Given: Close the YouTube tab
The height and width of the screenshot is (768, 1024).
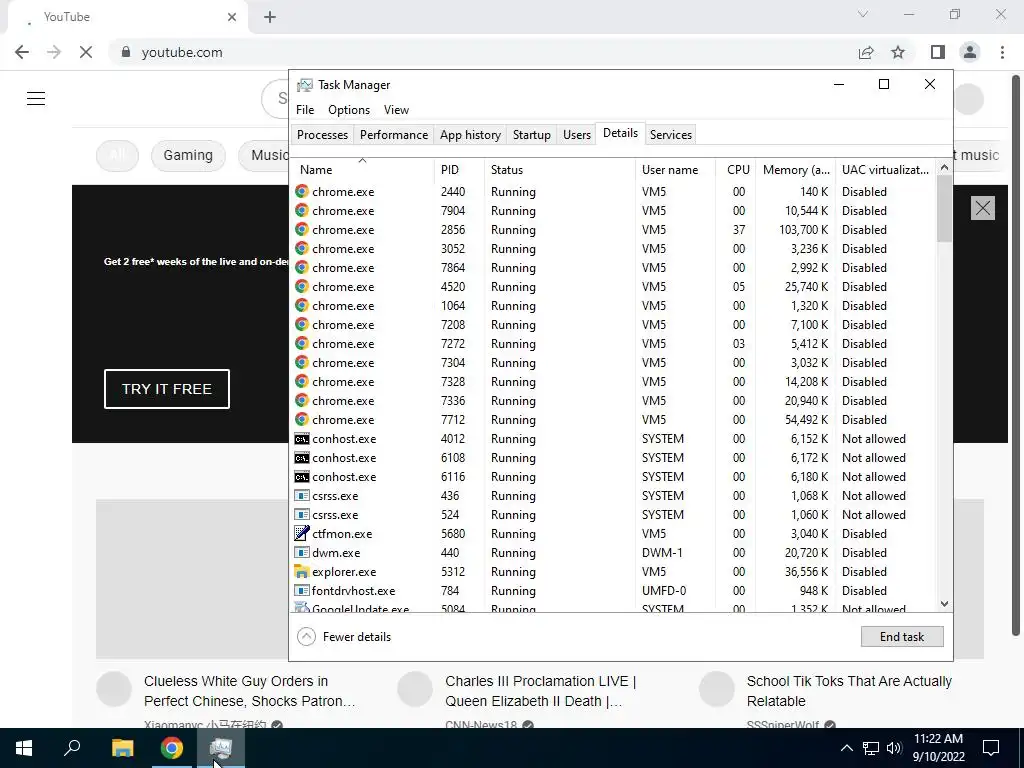Looking at the screenshot, I should pos(232,17).
